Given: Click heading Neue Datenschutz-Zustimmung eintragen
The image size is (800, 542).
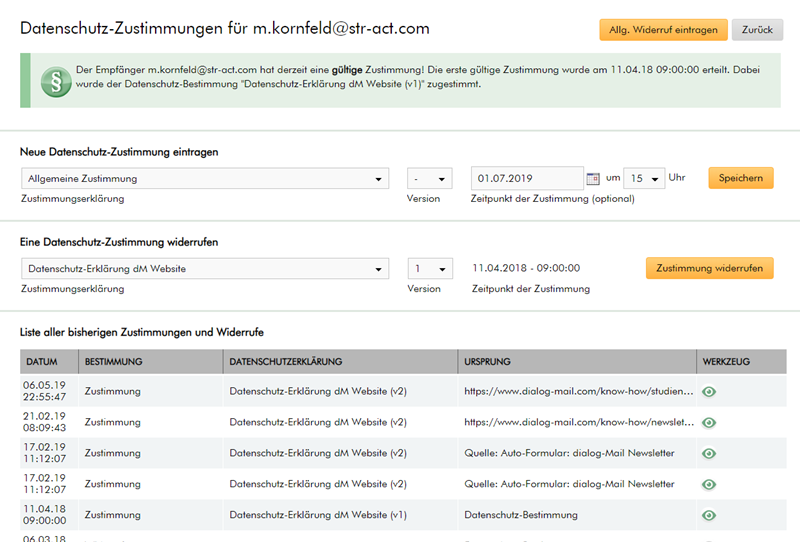Looking at the screenshot, I should 119,152.
